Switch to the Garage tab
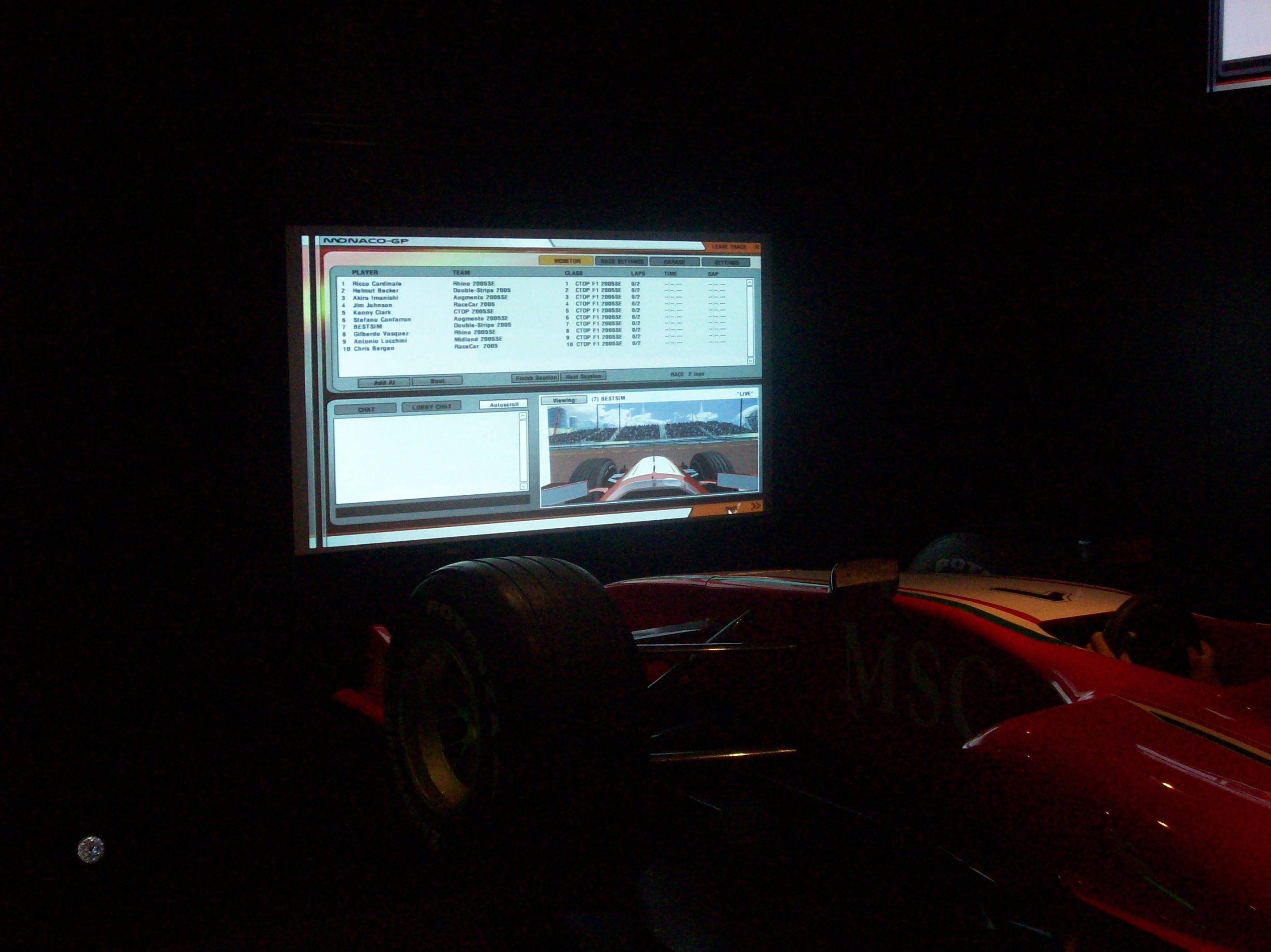This screenshot has height=952, width=1271. click(x=675, y=262)
